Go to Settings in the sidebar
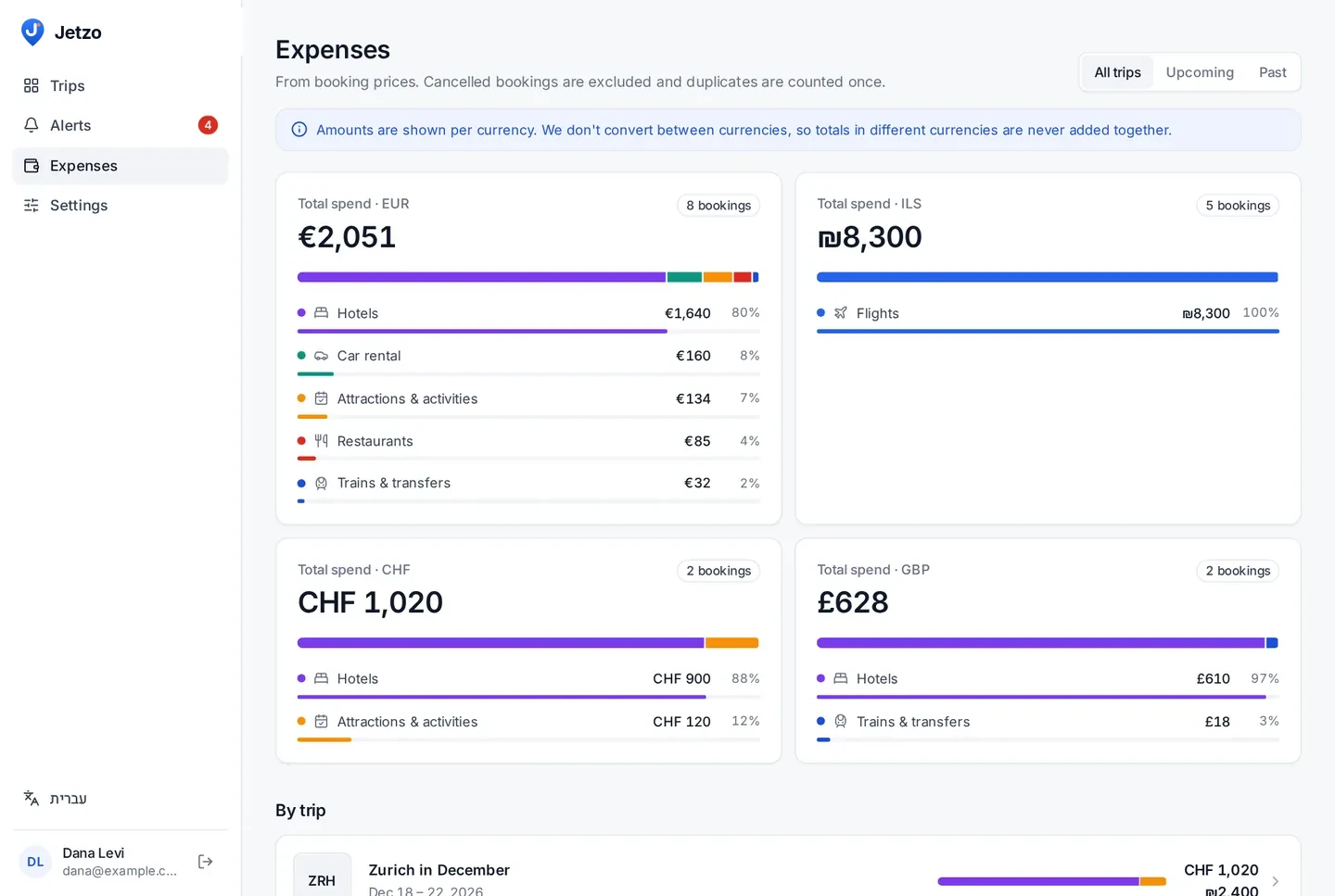This screenshot has height=896, width=1335. pyautogui.click(x=120, y=206)
